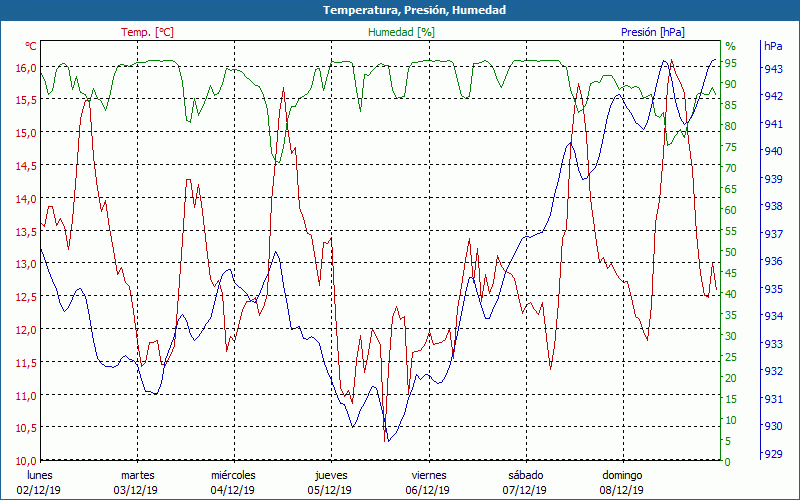
Task: Click the 25 humidity axis value
Action: point(731,357)
